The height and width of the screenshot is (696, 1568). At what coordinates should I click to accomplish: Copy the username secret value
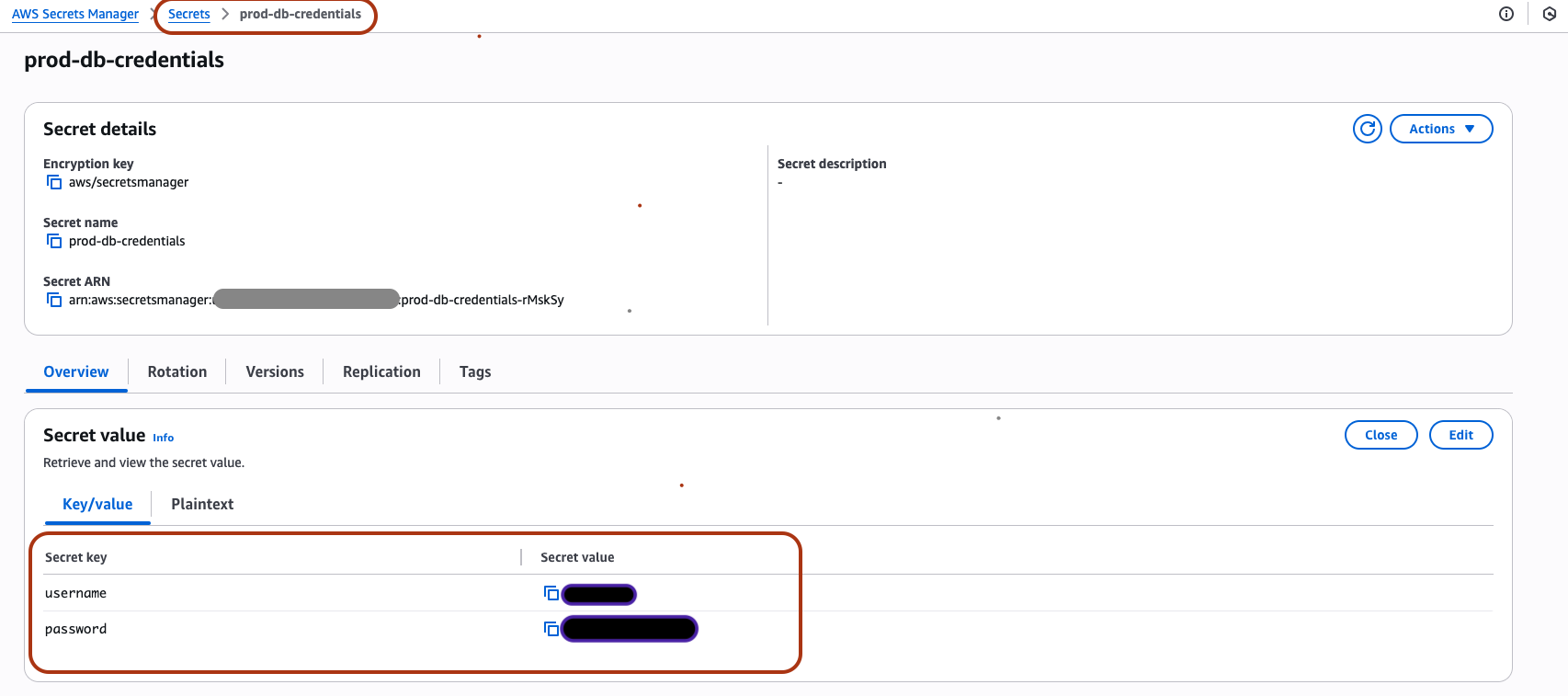551,593
